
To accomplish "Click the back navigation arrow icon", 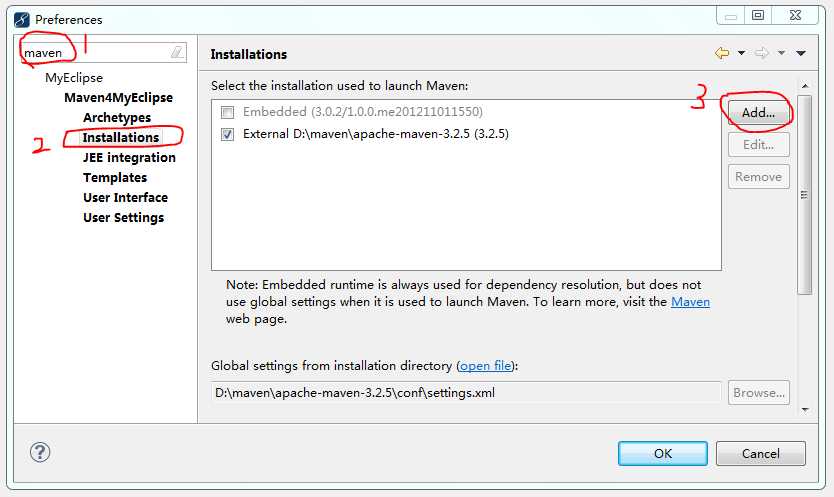I will (722, 53).
